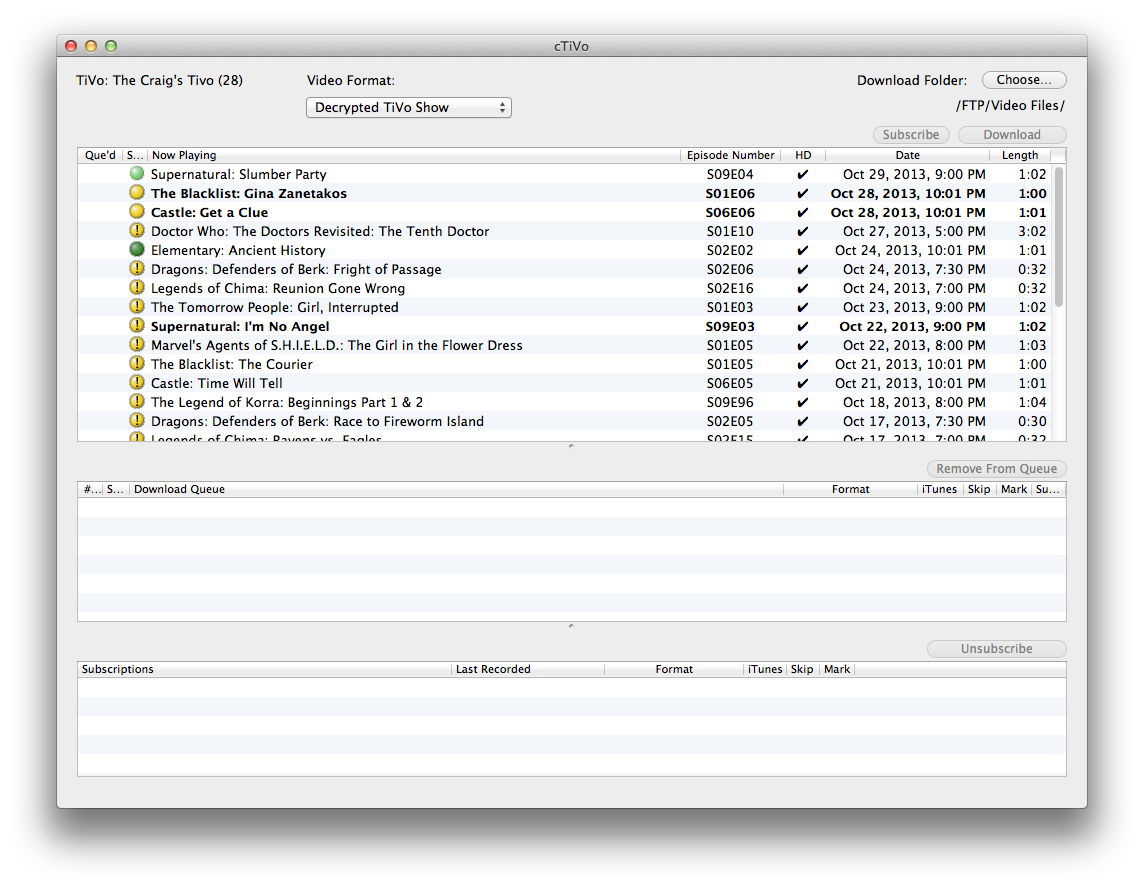Click warning icon for Castle: Time Will Tell
The height and width of the screenshot is (887, 1144).
(x=136, y=382)
